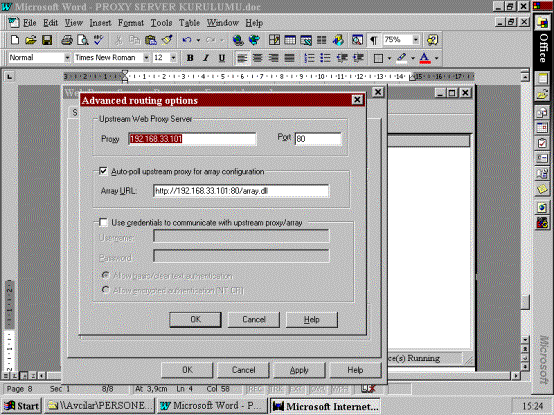This screenshot has width=554, height=415.
Task: Toggle the Drawing toolbar icon
Action: pyautogui.click(x=338, y=40)
